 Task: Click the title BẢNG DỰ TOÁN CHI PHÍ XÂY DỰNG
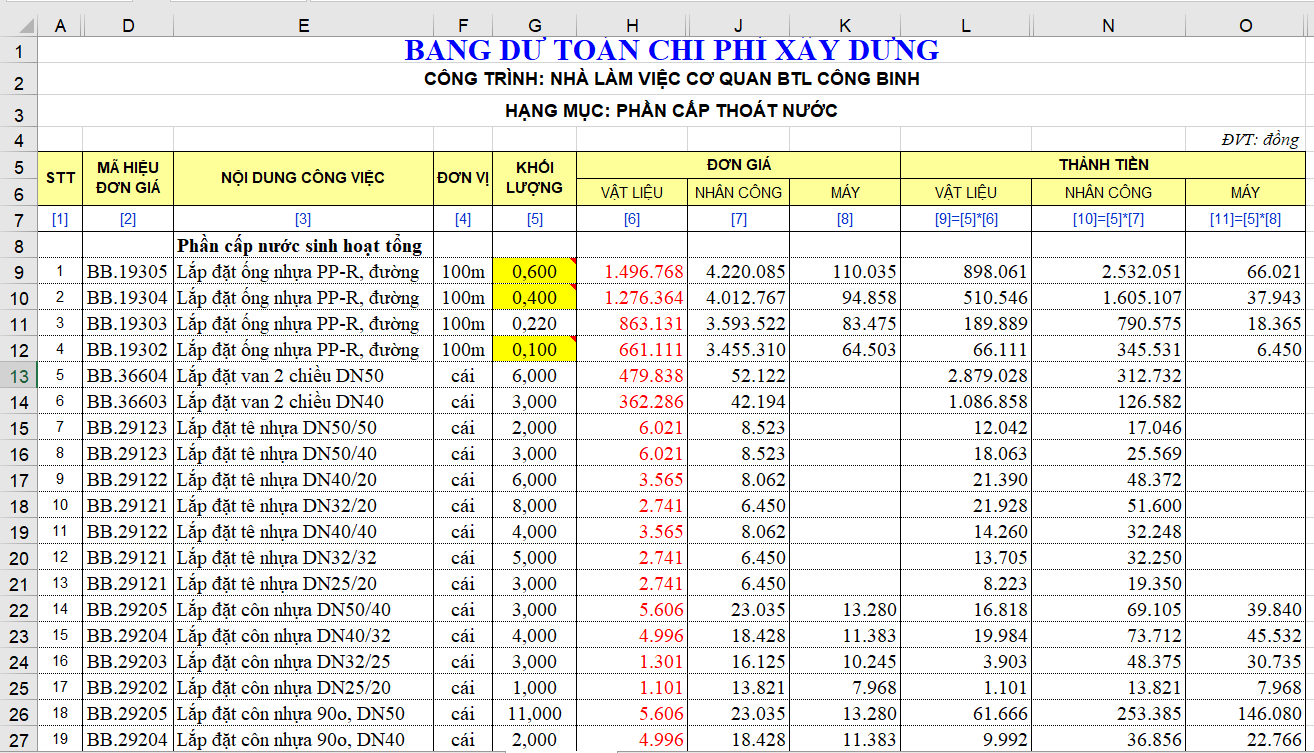coord(671,49)
